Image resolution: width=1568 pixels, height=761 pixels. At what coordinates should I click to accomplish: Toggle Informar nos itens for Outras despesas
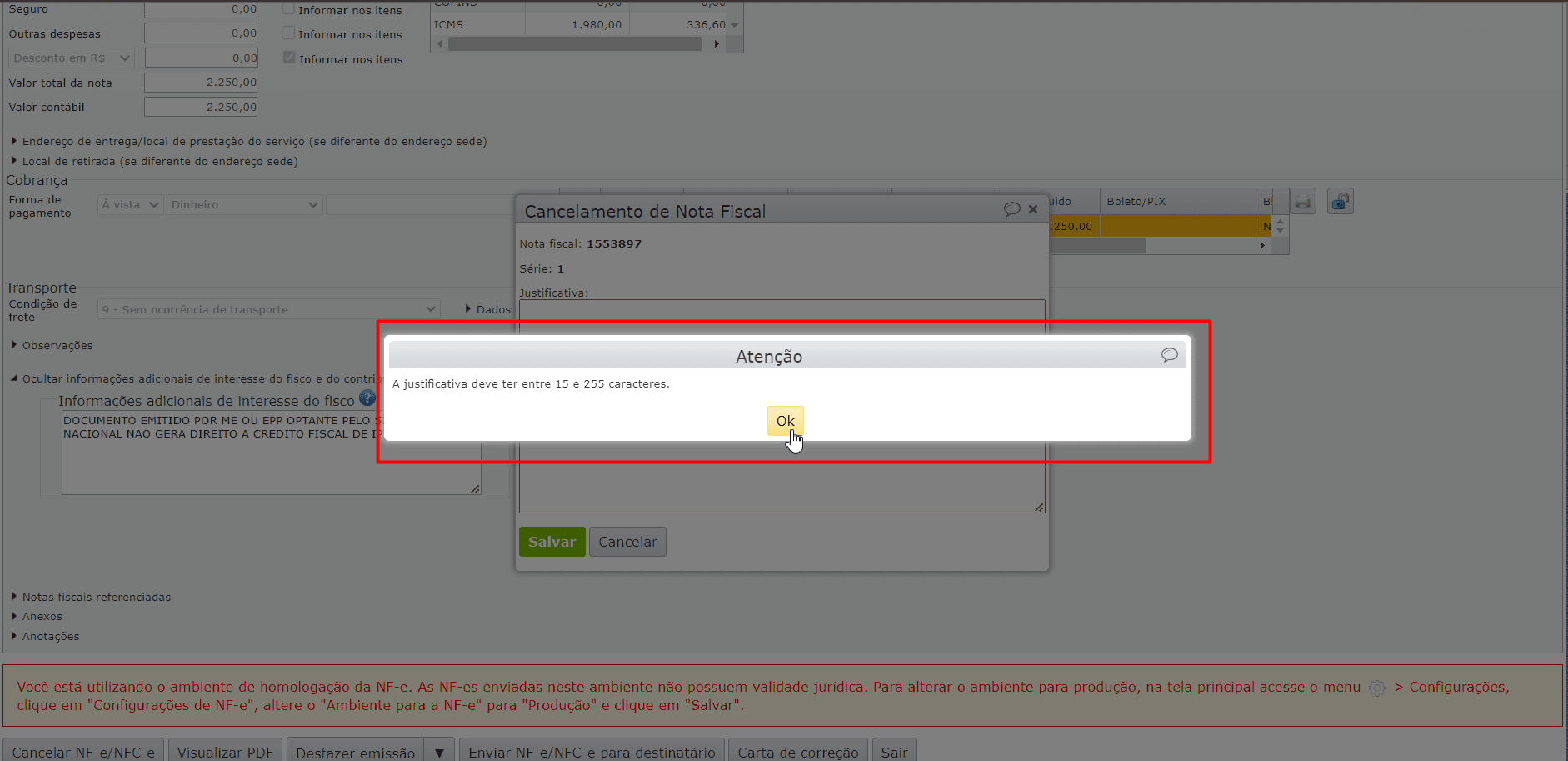pos(288,33)
